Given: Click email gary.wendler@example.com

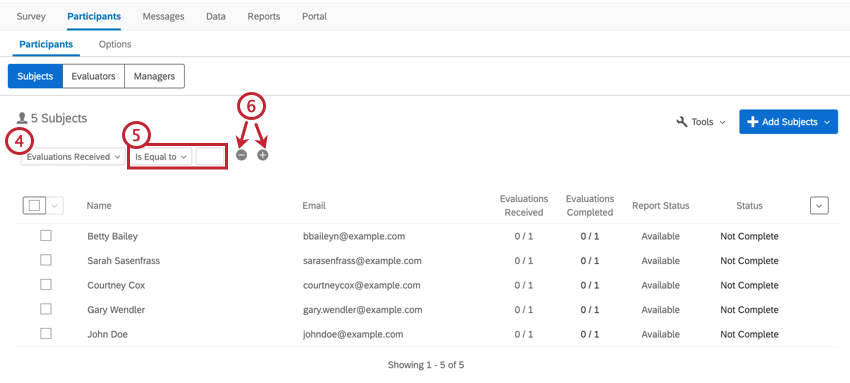Looking at the screenshot, I should 363,310.
